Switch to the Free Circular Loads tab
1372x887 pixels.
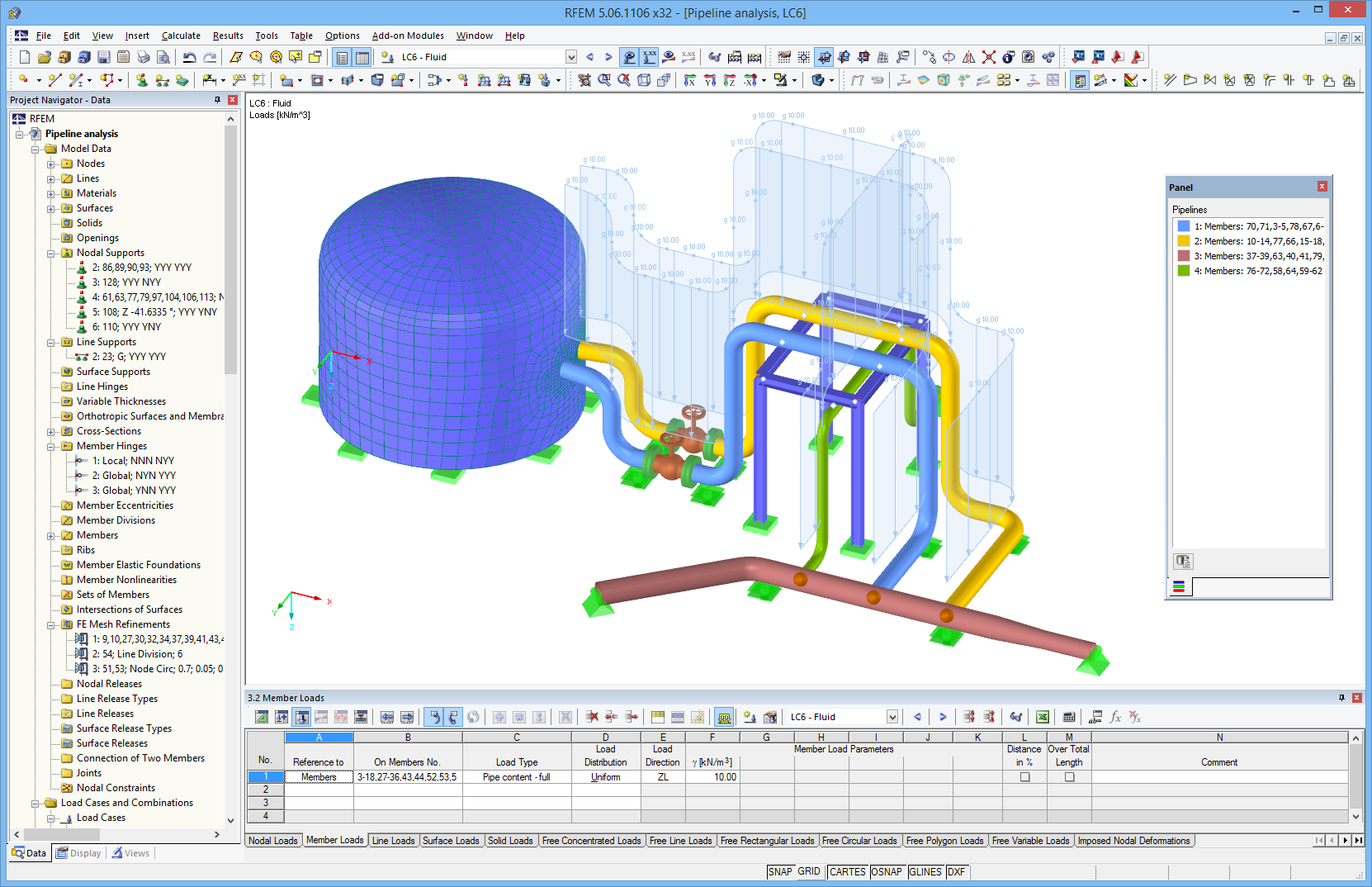(860, 840)
